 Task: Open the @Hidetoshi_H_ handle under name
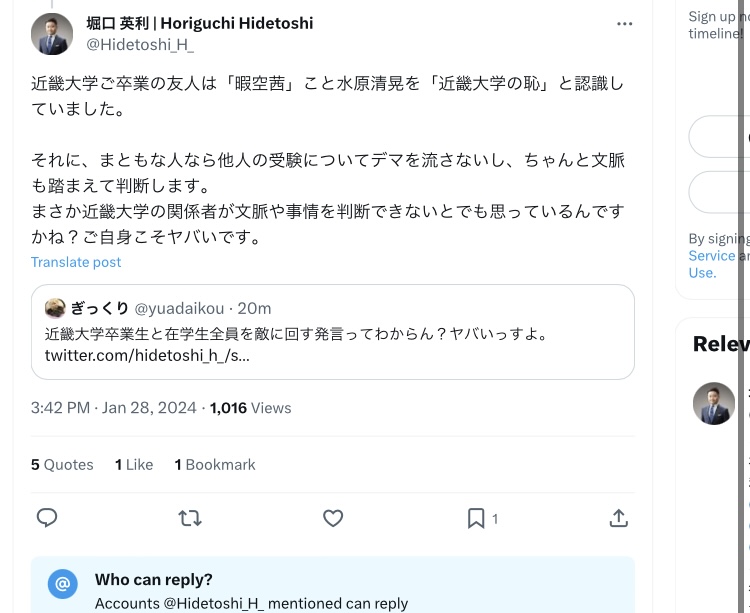tap(140, 44)
